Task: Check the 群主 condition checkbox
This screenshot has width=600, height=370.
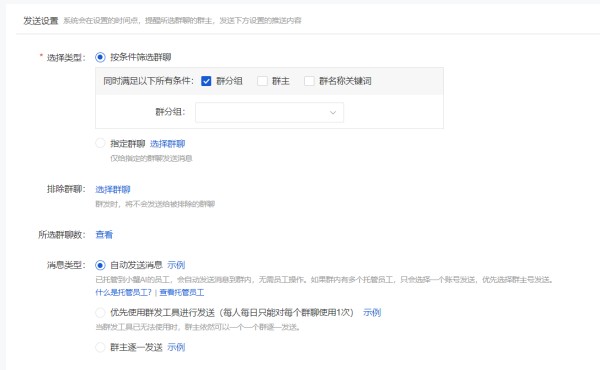Action: [262, 81]
